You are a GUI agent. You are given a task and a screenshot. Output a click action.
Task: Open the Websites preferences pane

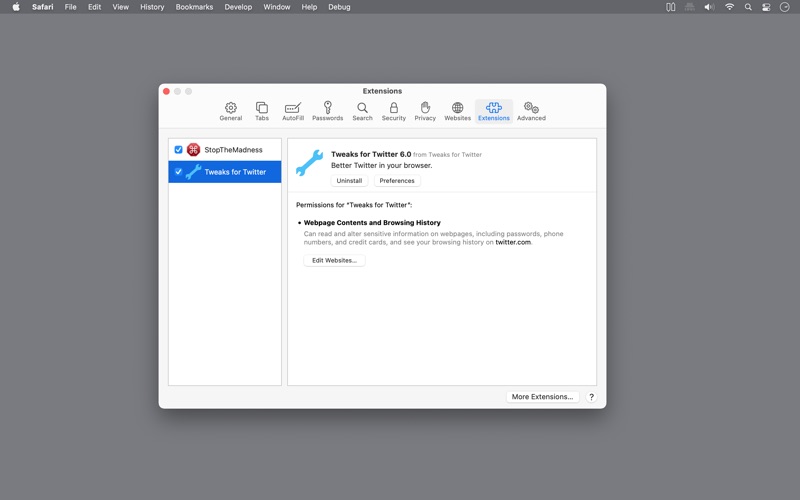pos(457,111)
